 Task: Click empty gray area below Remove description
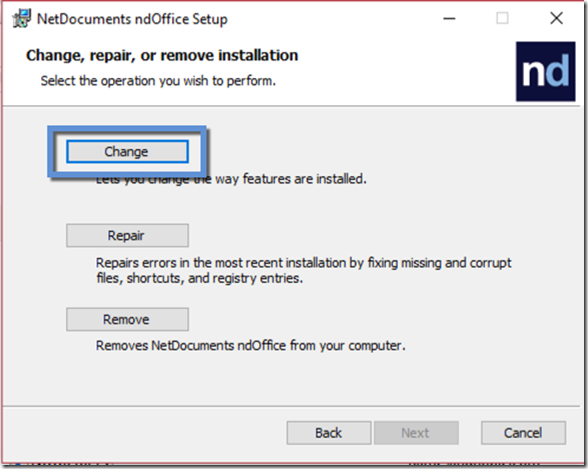point(292,379)
